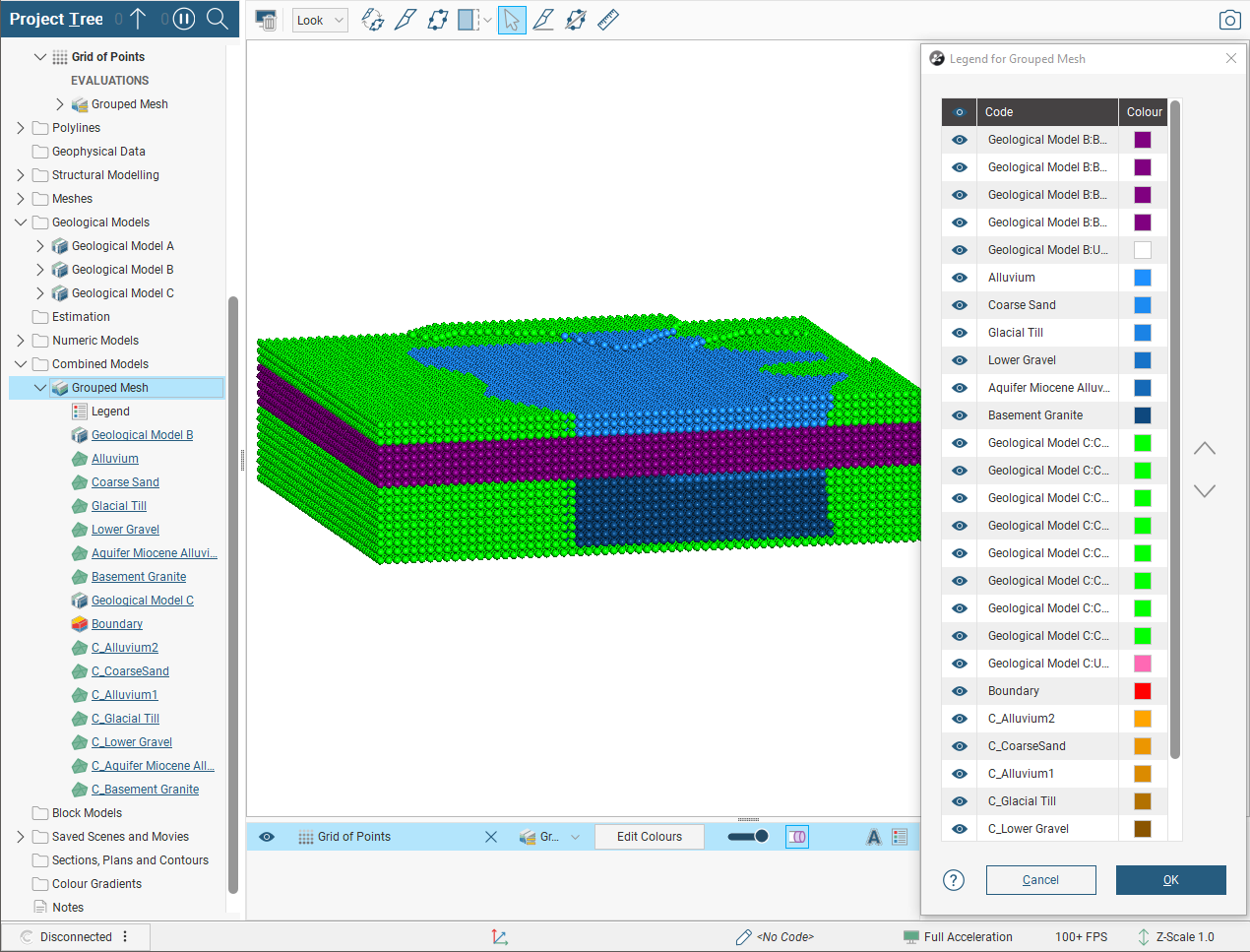Open the Ruler measurement tool
This screenshot has height=952, width=1250.
click(x=608, y=20)
